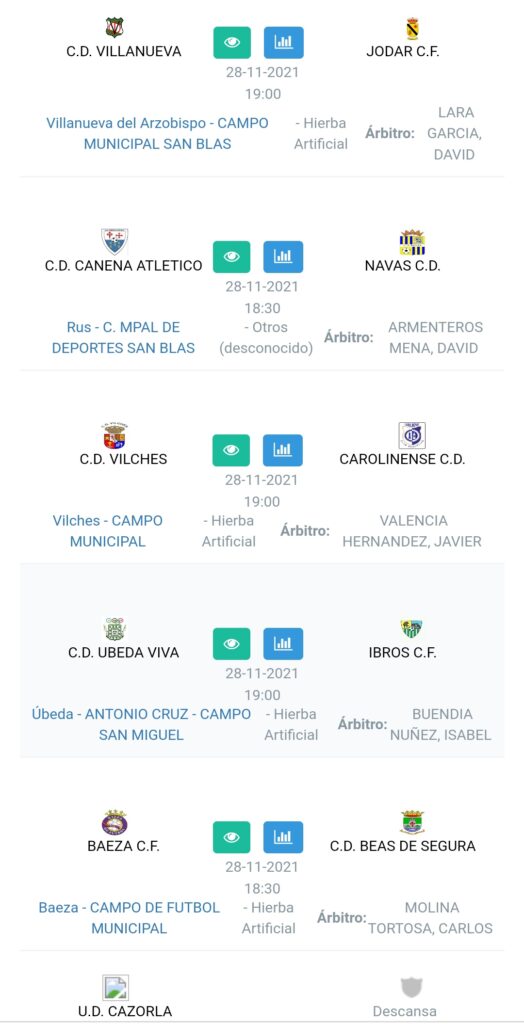Screen dimensions: 524x1024
Task: Open Vilches Campo Municipal venue link
Action: (108, 531)
